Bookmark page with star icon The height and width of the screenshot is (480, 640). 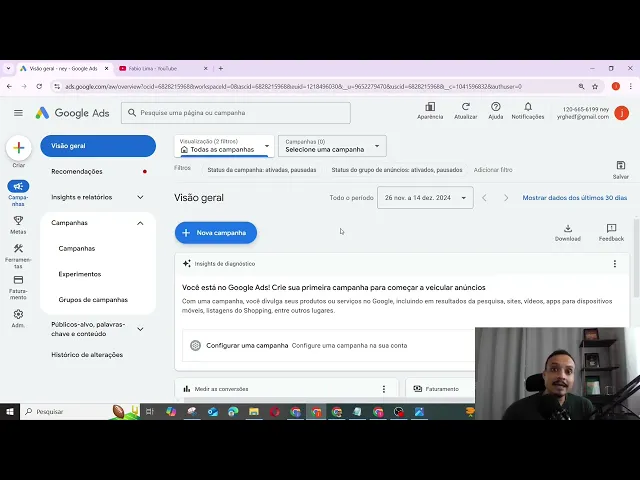(595, 87)
